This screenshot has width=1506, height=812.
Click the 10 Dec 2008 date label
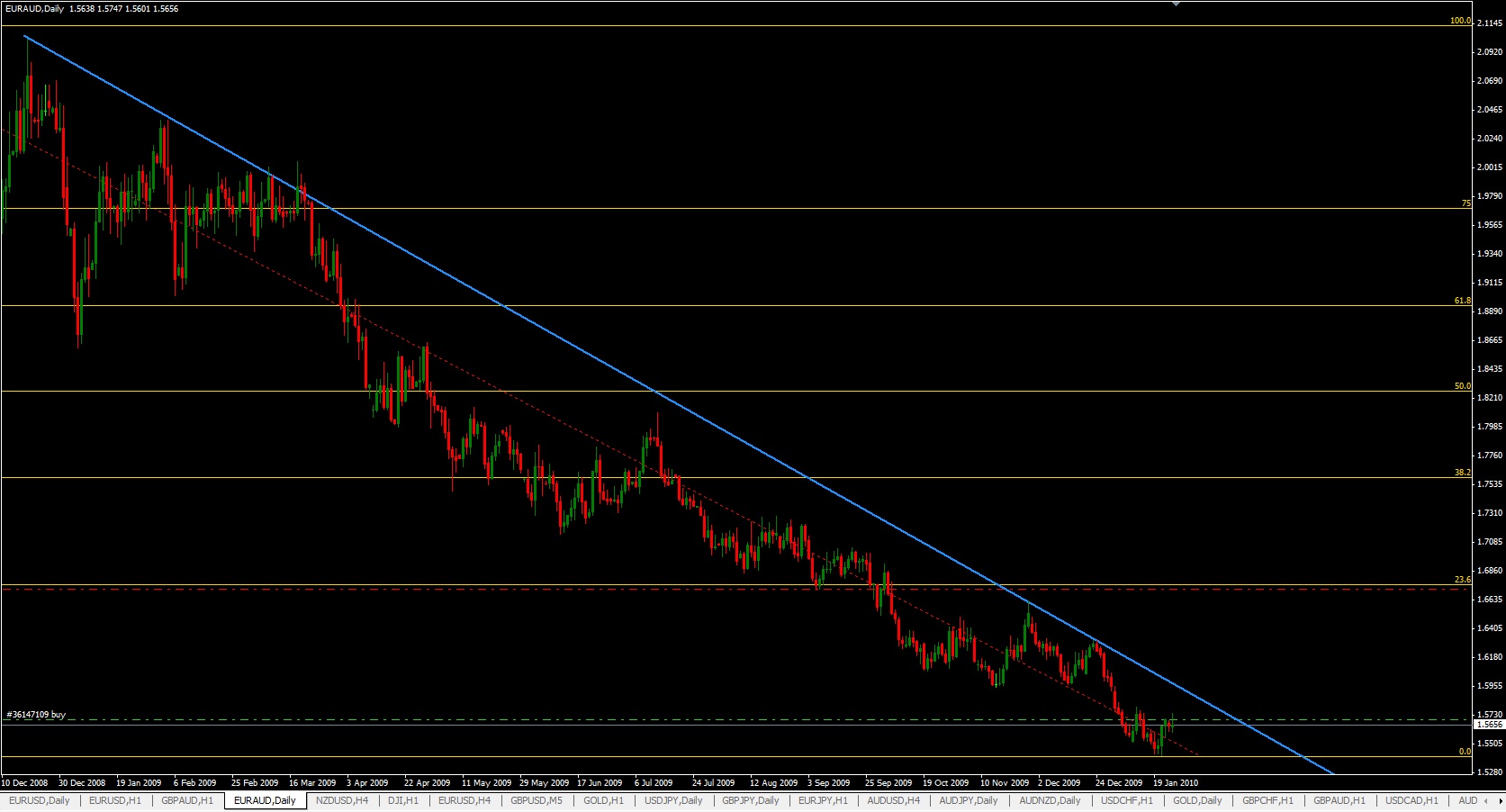point(24,783)
